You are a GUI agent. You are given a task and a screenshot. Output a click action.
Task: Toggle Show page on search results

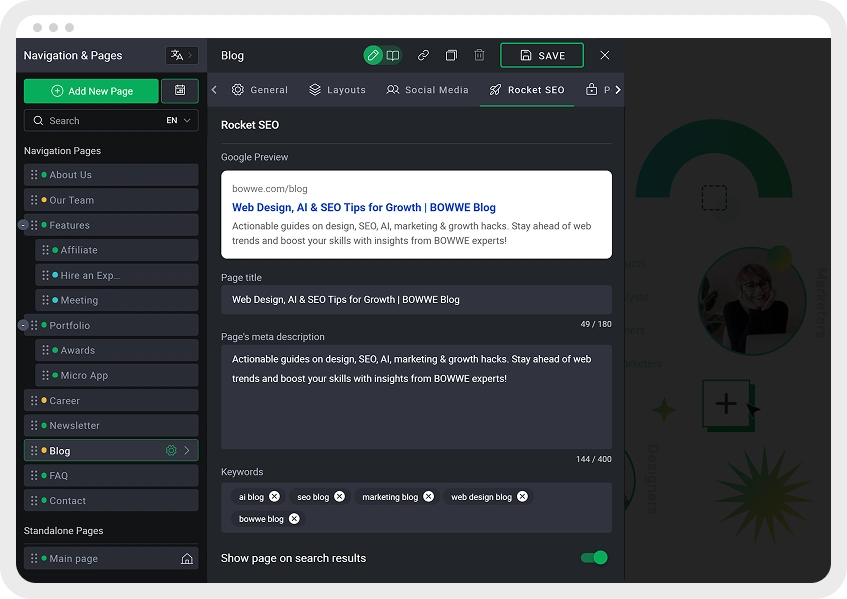point(594,557)
